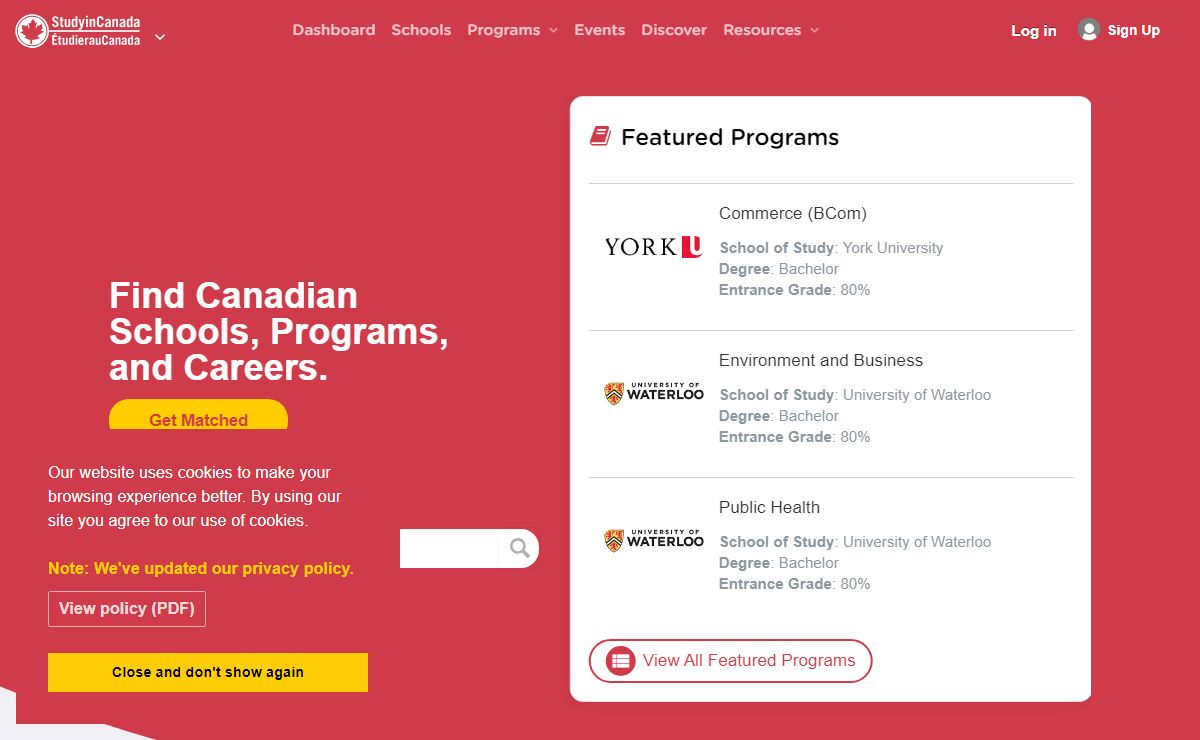Open the Dashboard nav item
This screenshot has width=1200, height=740.
tap(334, 30)
